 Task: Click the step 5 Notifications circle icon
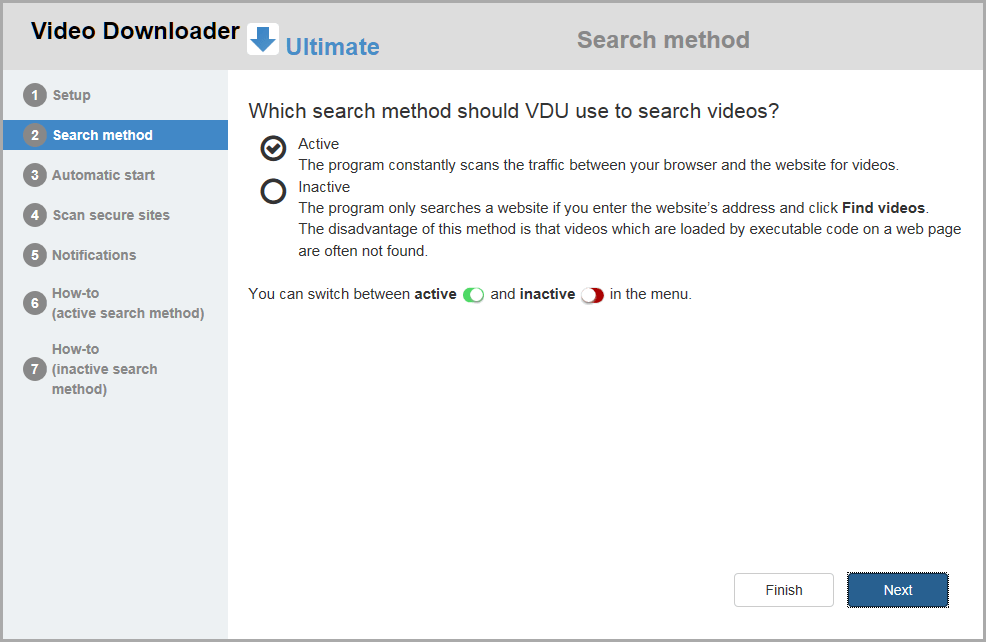click(34, 255)
